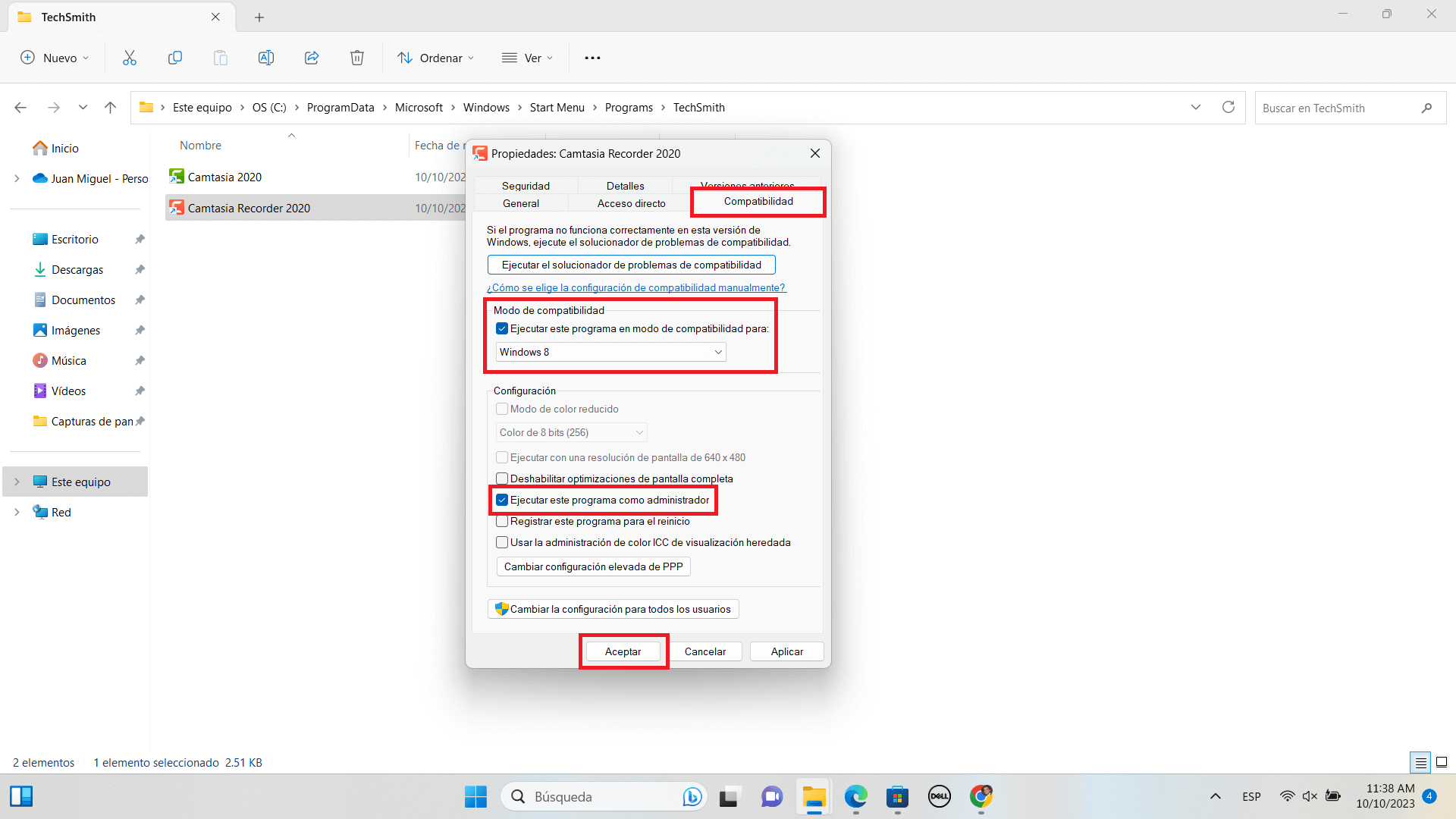The width and height of the screenshot is (1456, 819).
Task: Click the Rename icon in toolbar
Action: pos(266,58)
